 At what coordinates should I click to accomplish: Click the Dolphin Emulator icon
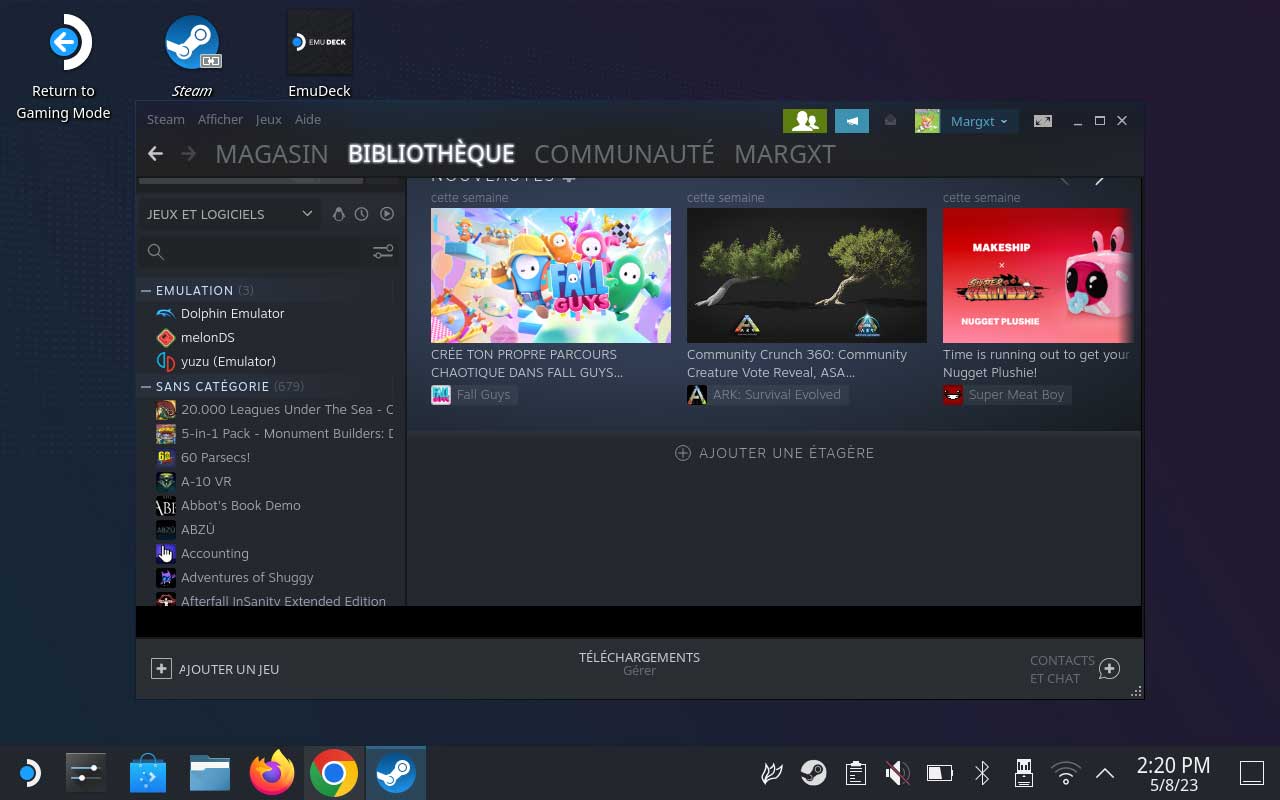[166, 313]
